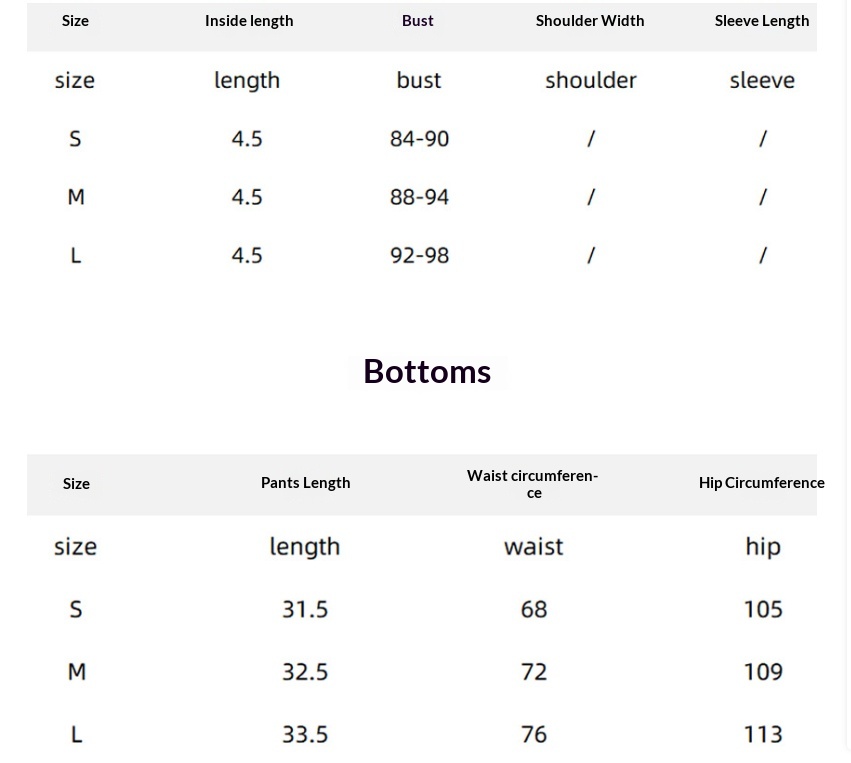Select the Inside length column header
Image resolution: width=851 pixels, height=763 pixels.
tap(249, 21)
